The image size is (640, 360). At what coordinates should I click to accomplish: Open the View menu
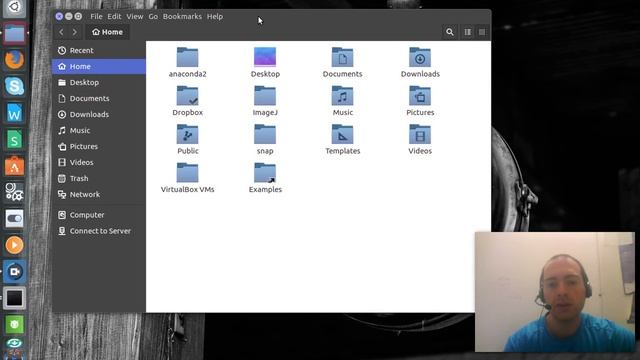click(x=135, y=16)
